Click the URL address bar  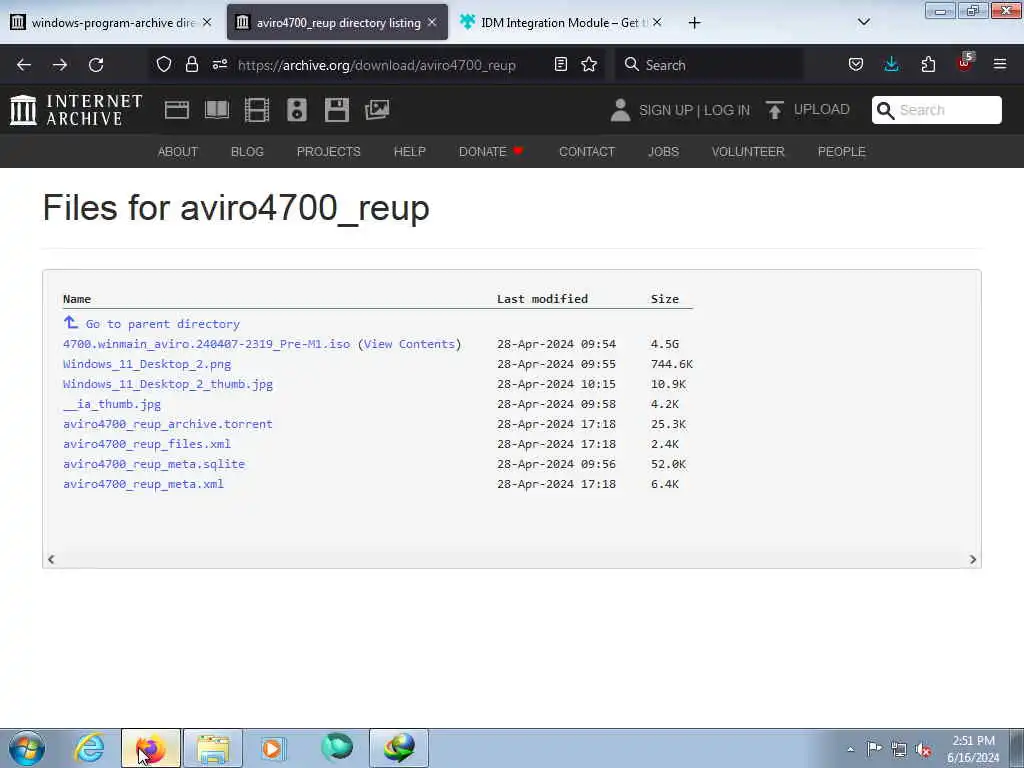(x=377, y=65)
